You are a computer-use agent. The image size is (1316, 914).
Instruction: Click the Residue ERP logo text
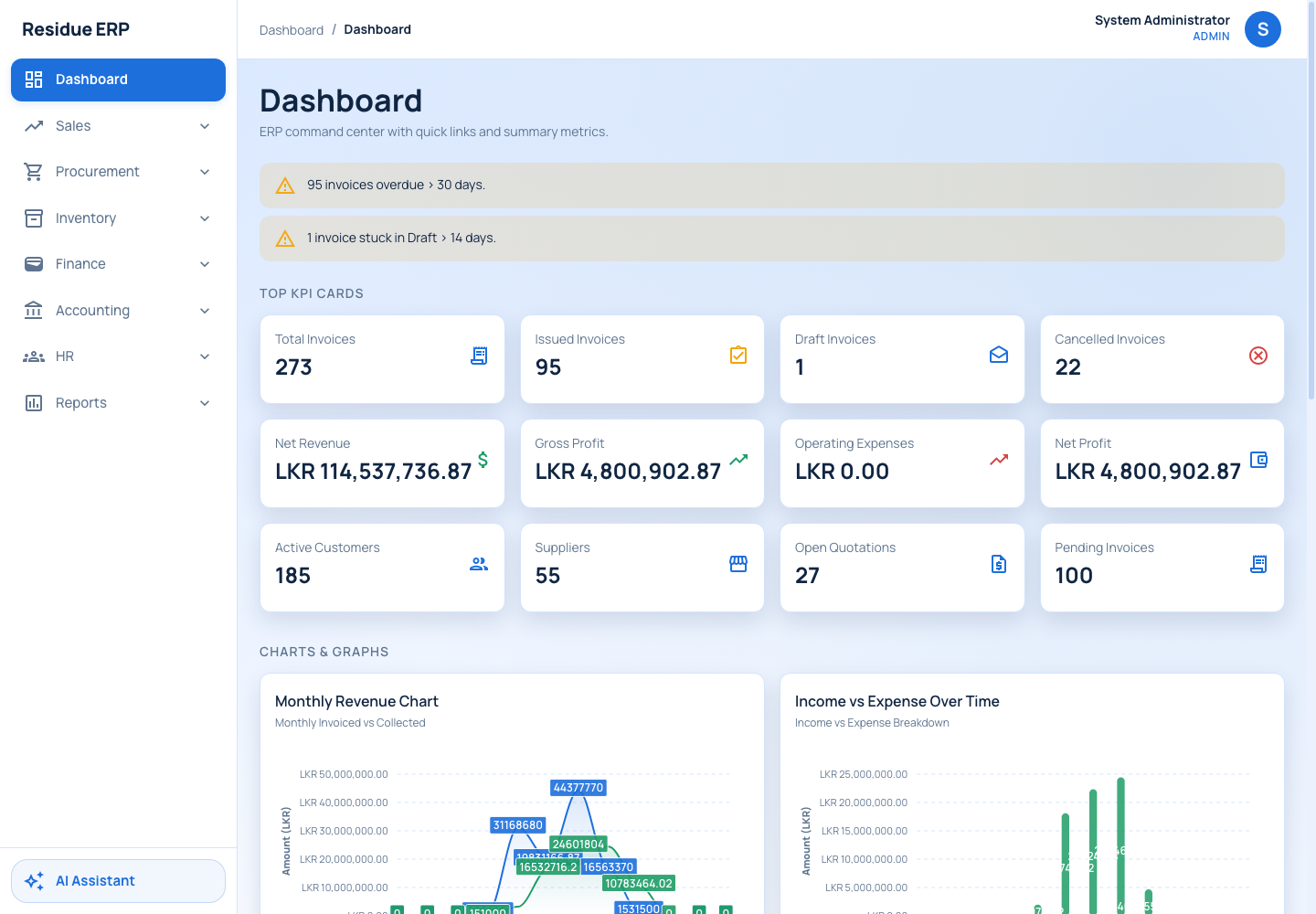(76, 29)
